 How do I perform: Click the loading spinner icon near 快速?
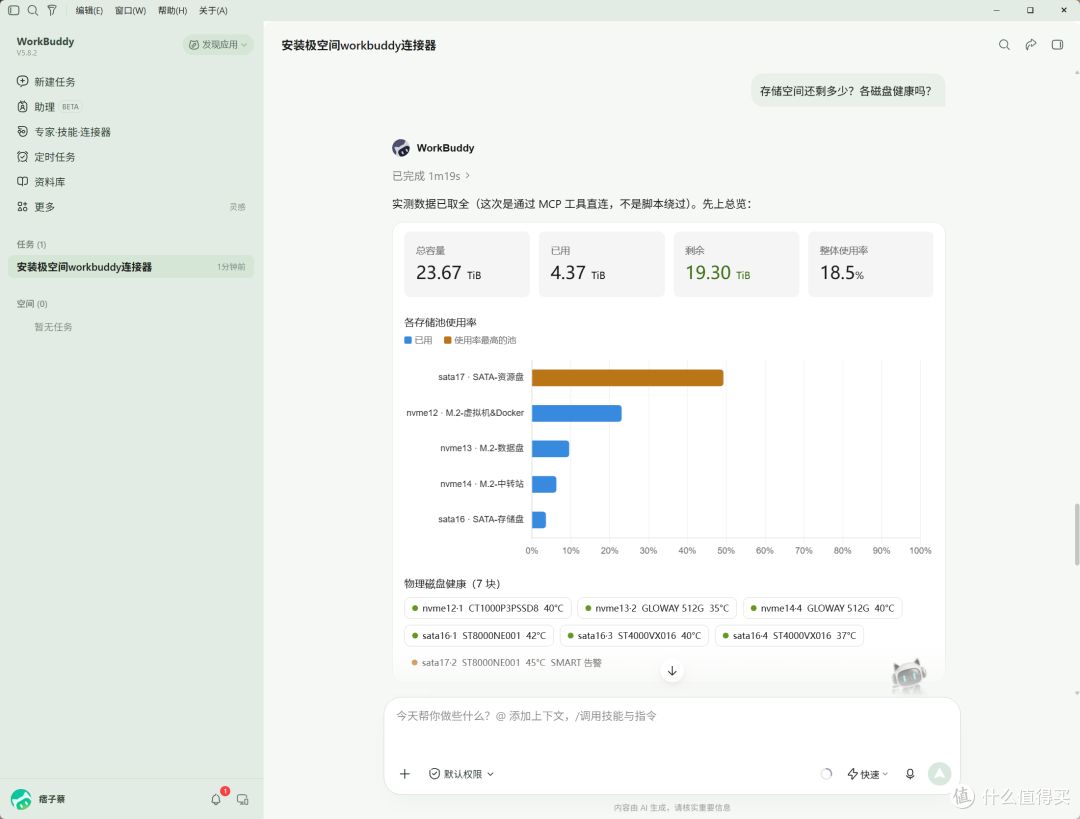click(827, 774)
